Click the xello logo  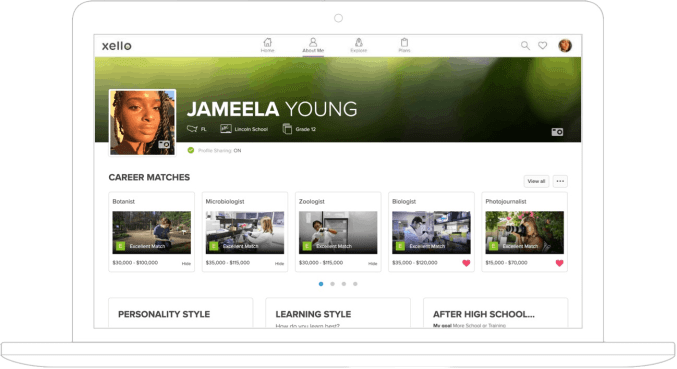point(117,46)
